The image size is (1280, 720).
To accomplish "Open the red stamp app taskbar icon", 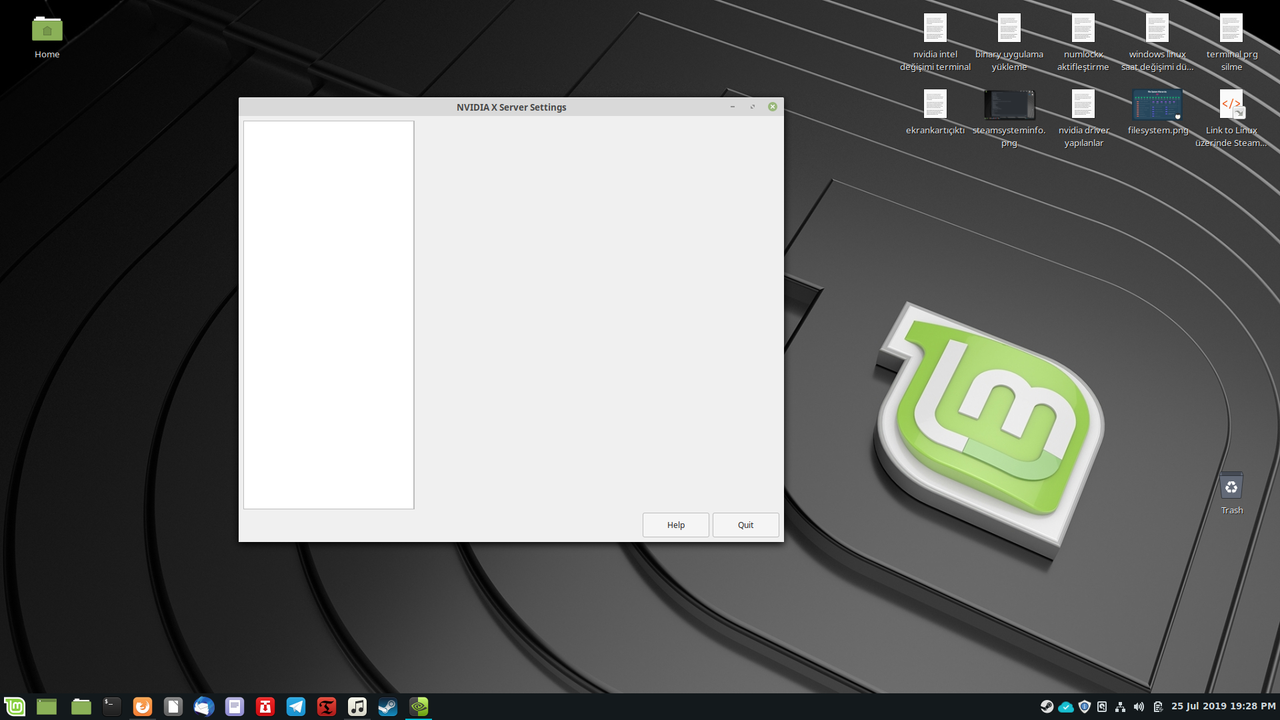I will [x=265, y=706].
